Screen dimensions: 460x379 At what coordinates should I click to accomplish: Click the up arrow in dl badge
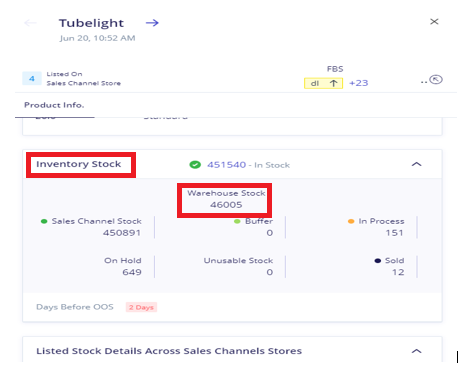(333, 83)
